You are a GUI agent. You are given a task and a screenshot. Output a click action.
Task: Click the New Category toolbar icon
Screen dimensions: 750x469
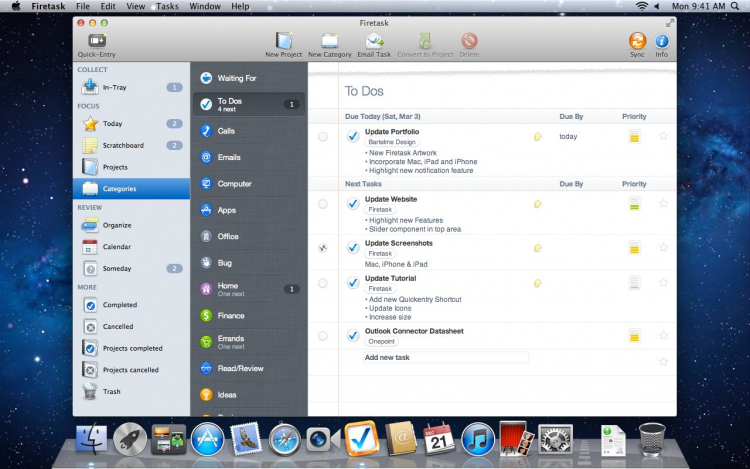(x=330, y=41)
